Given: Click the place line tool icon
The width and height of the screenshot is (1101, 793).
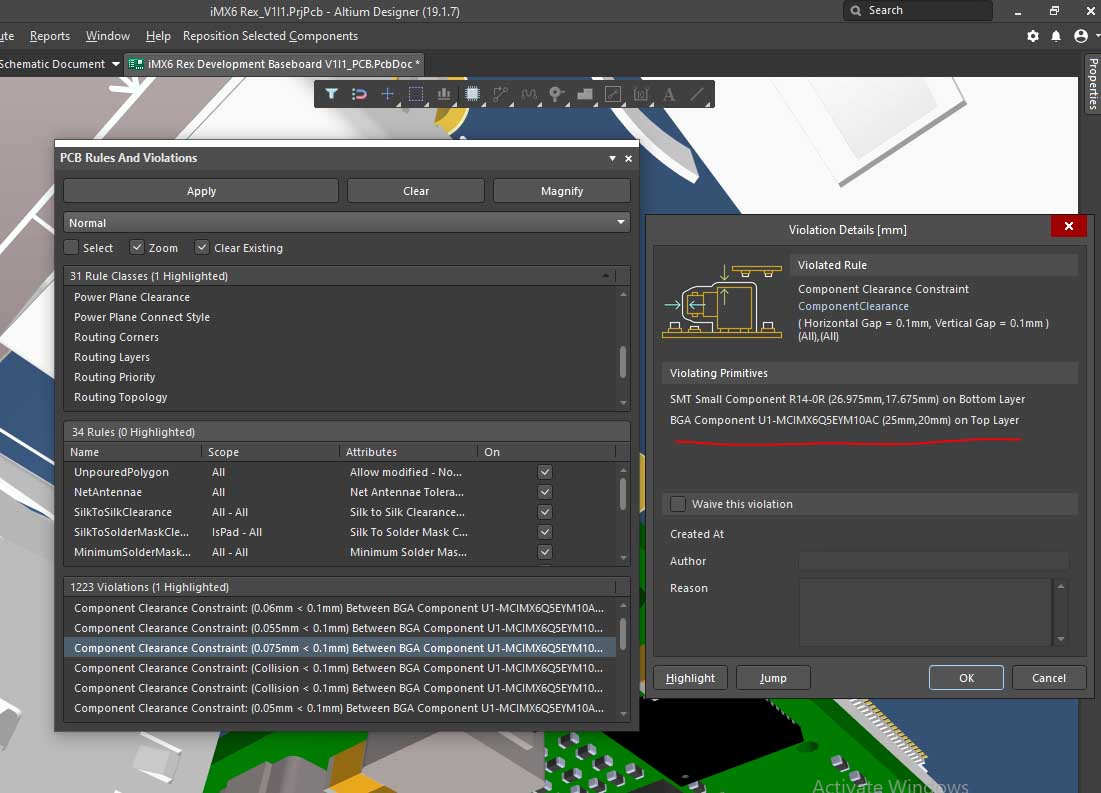Looking at the screenshot, I should coord(698,95).
